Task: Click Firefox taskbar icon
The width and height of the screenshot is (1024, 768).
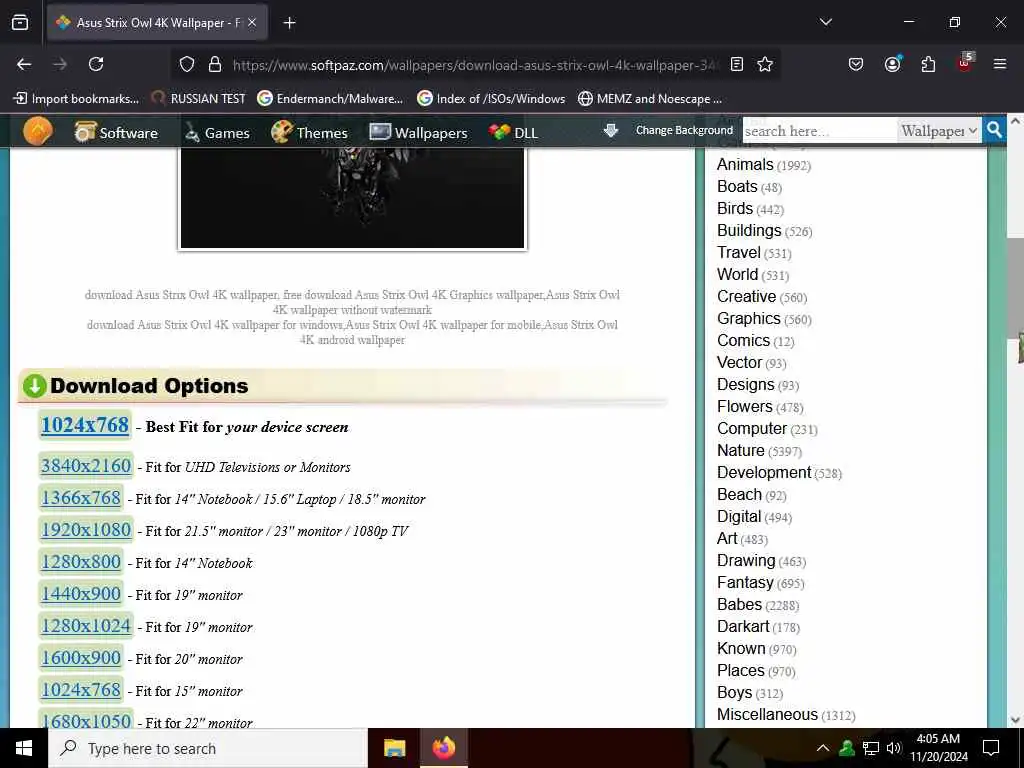Action: 443,748
